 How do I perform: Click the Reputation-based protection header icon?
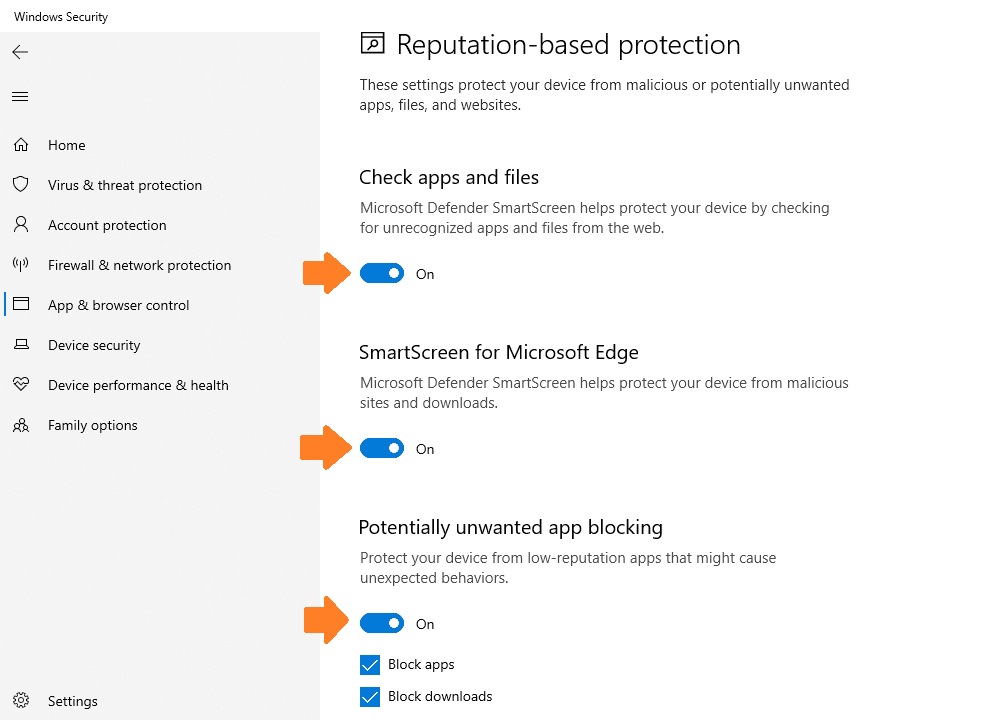372,44
